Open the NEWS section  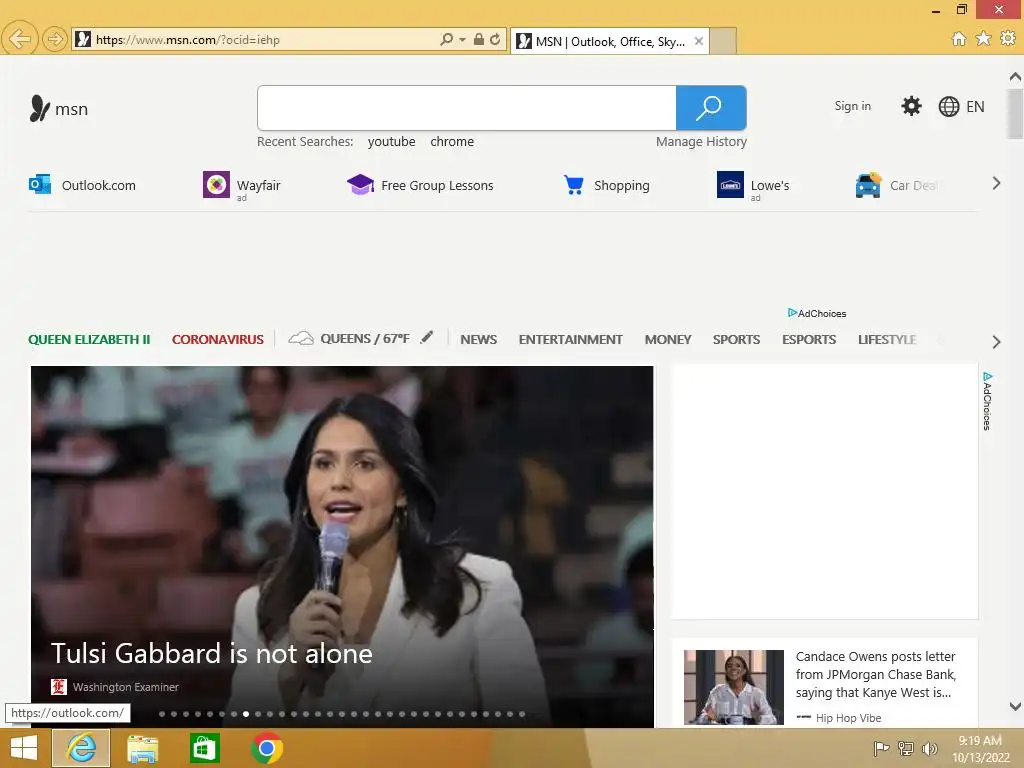479,340
